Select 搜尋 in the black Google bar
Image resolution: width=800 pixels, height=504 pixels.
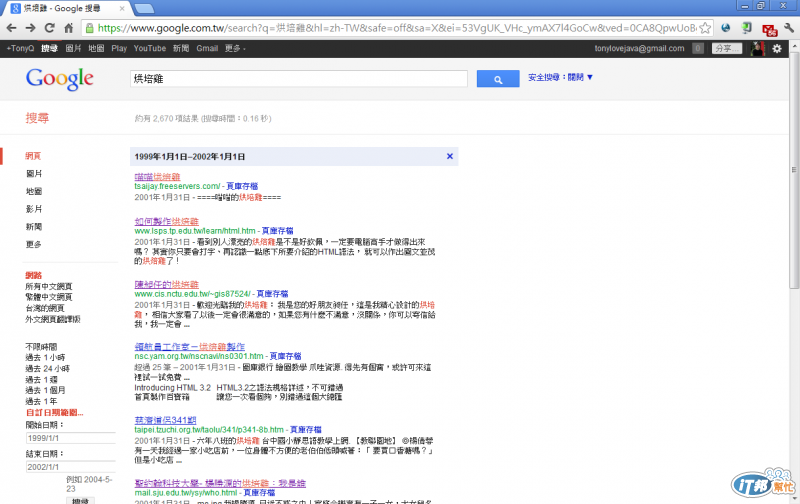(x=49, y=48)
